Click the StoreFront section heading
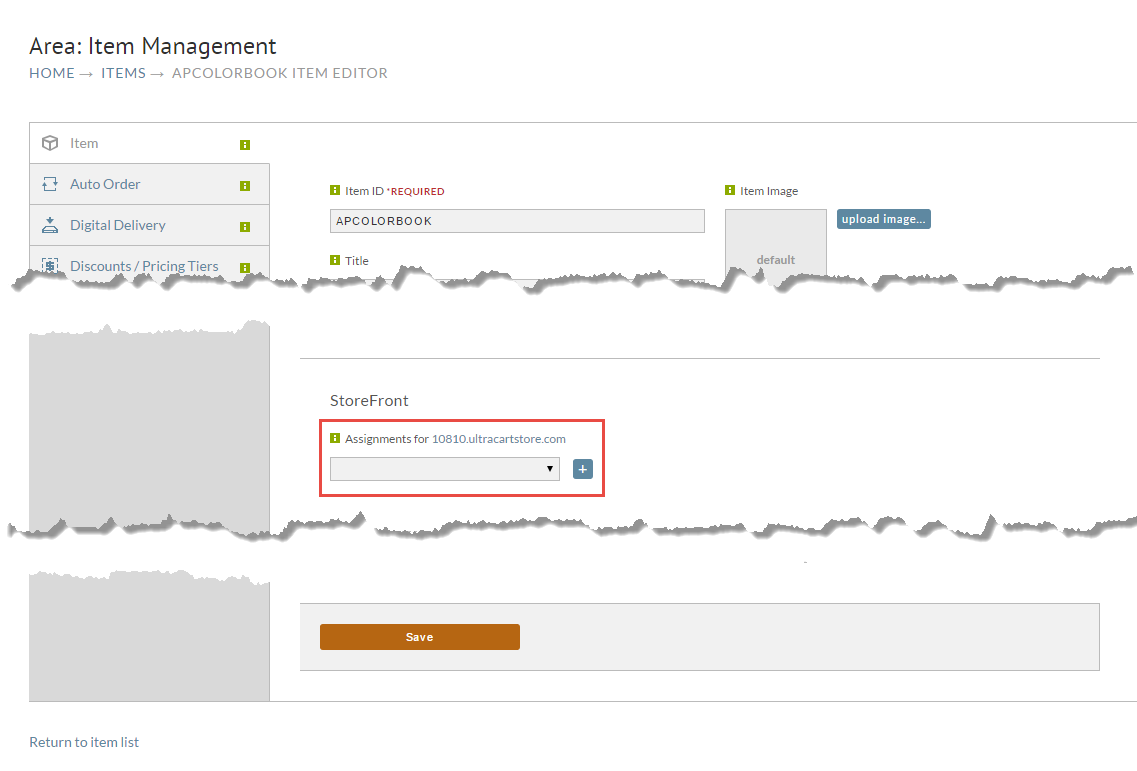1137x771 pixels. [x=369, y=400]
